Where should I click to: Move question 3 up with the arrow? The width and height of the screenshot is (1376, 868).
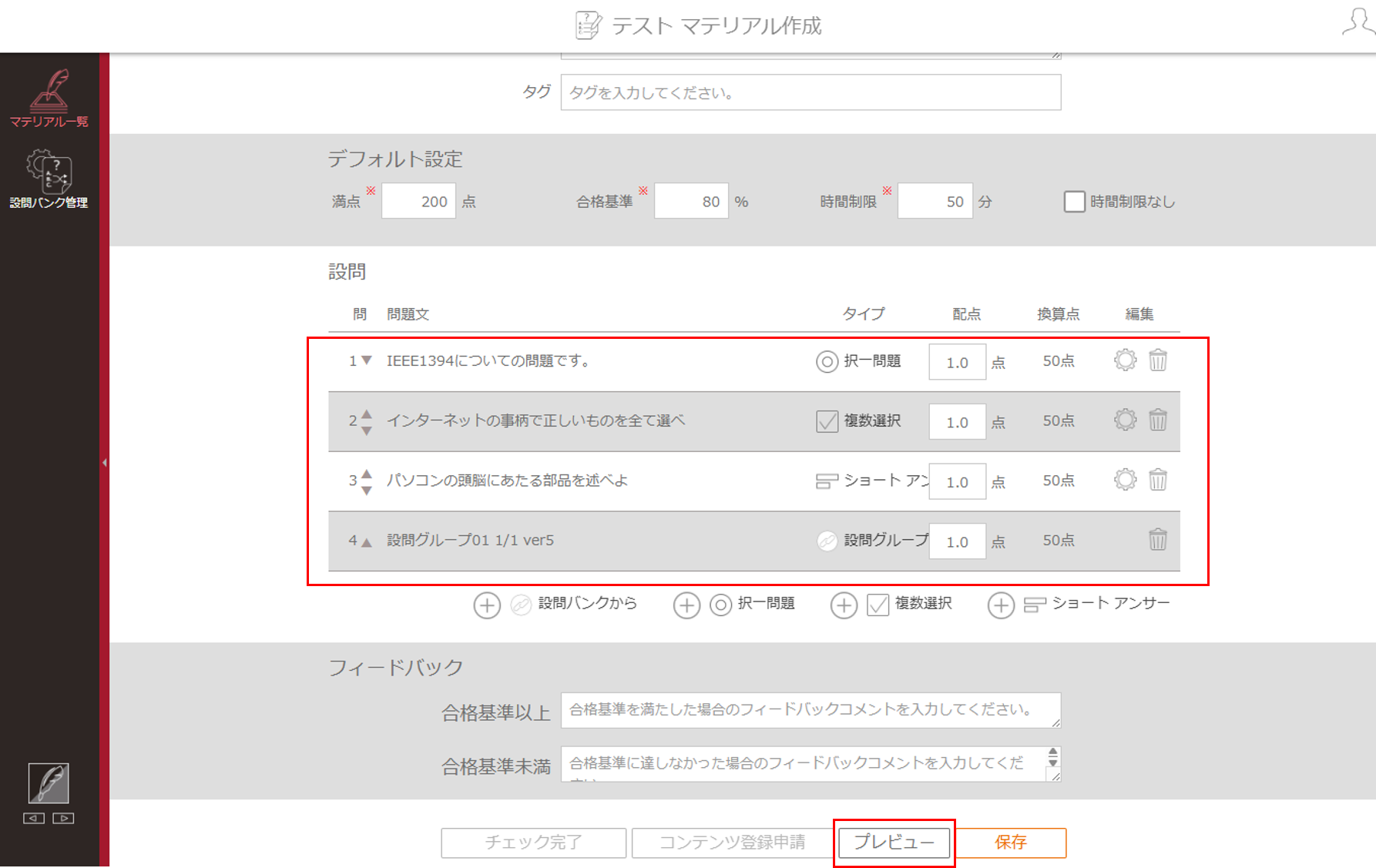(x=367, y=474)
